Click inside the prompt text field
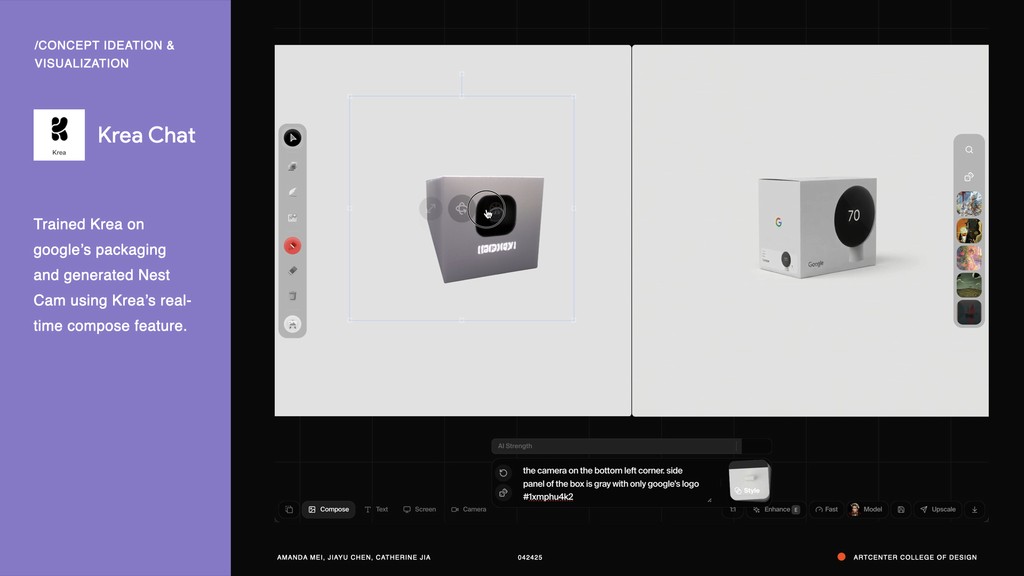The height and width of the screenshot is (576, 1024). [614, 483]
